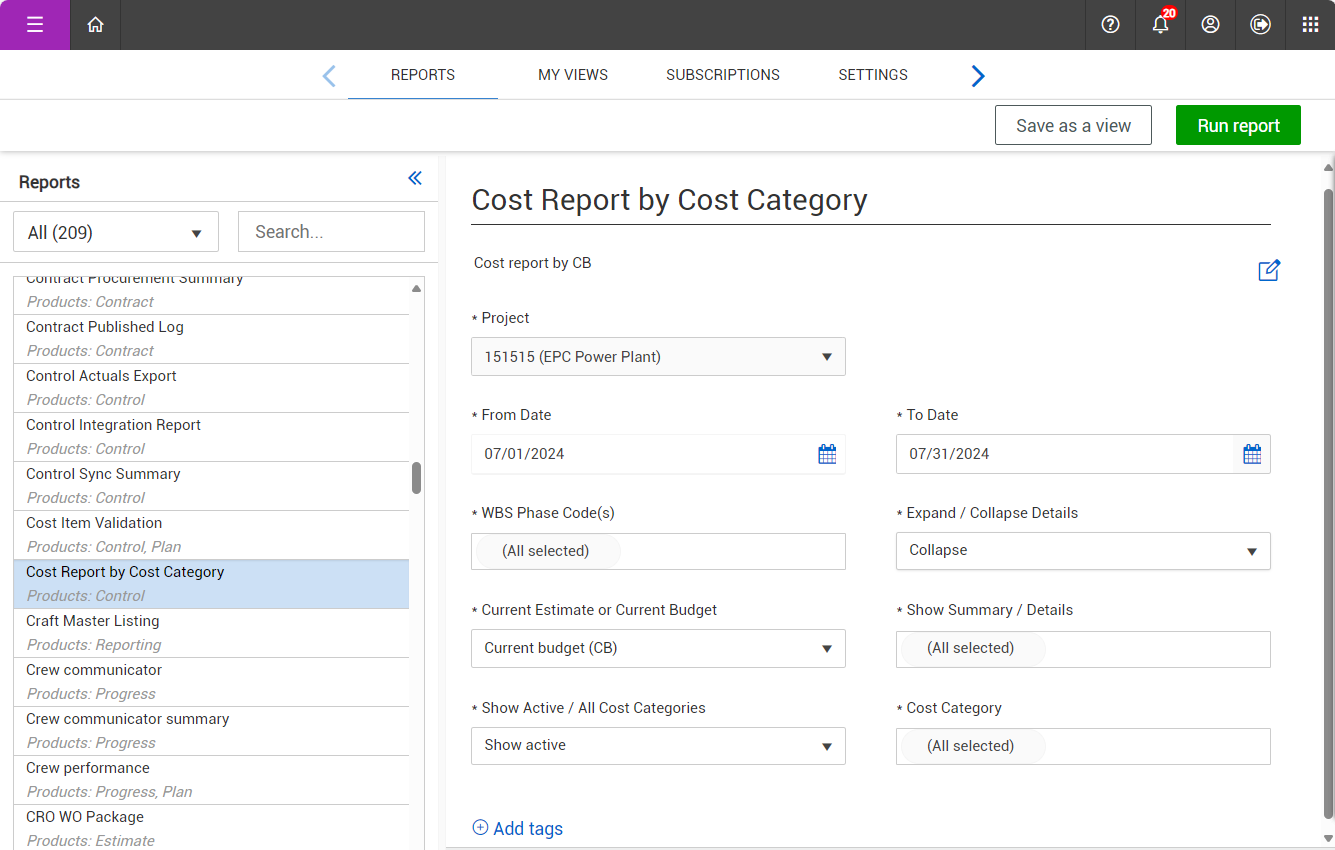This screenshot has height=850, width=1335.
Task: Open the To Date calendar picker
Action: [1252, 454]
